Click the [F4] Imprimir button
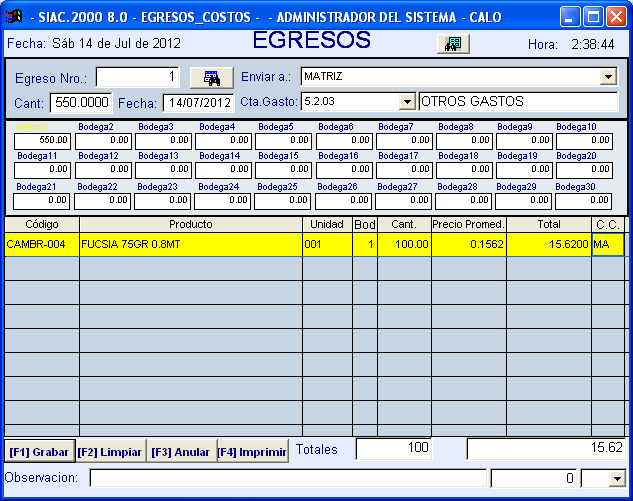The width and height of the screenshot is (633, 501). pos(252,452)
